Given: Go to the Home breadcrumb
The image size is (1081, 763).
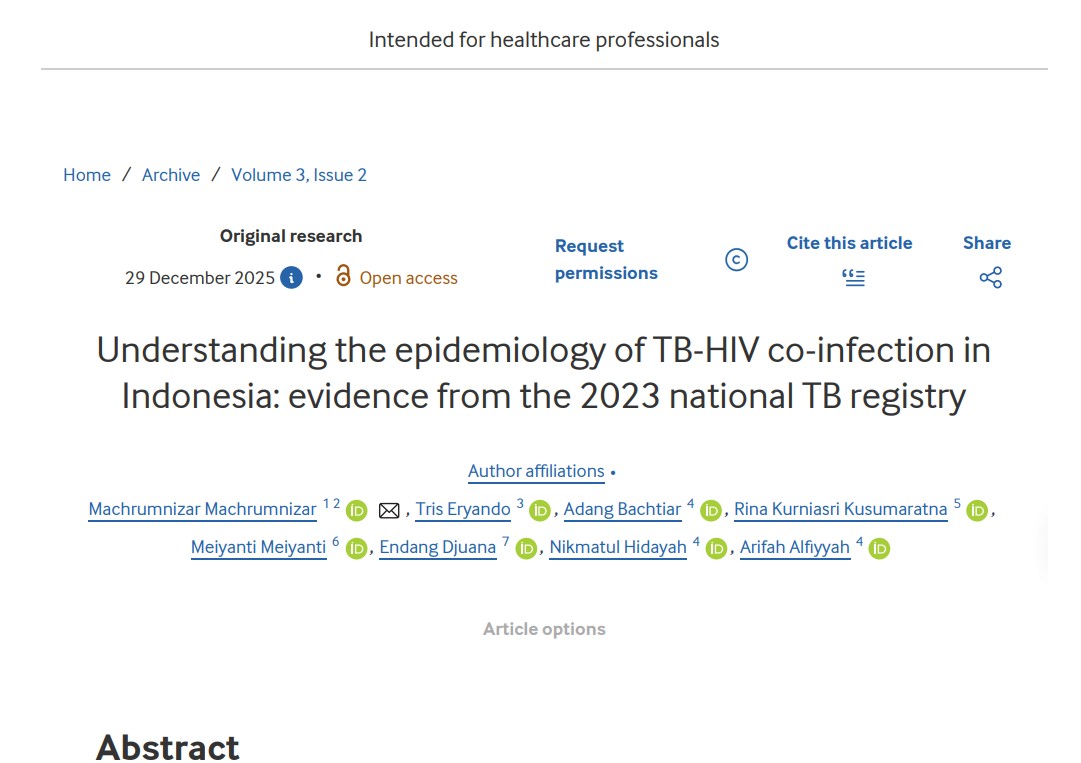Looking at the screenshot, I should [x=87, y=175].
